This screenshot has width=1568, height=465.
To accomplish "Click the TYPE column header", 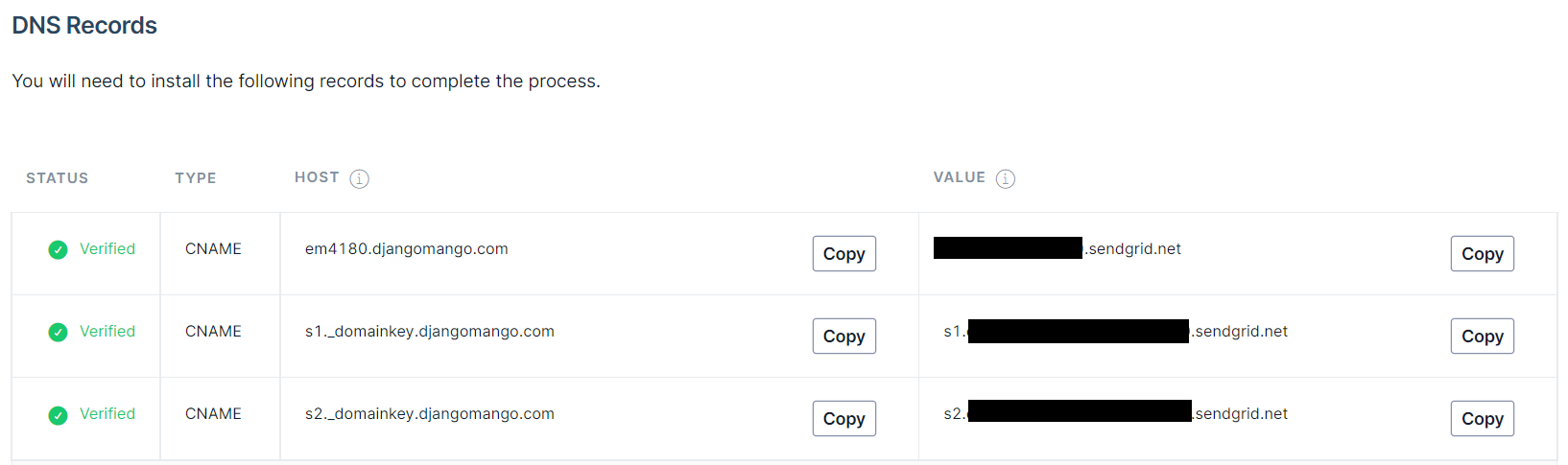I will point(196,178).
